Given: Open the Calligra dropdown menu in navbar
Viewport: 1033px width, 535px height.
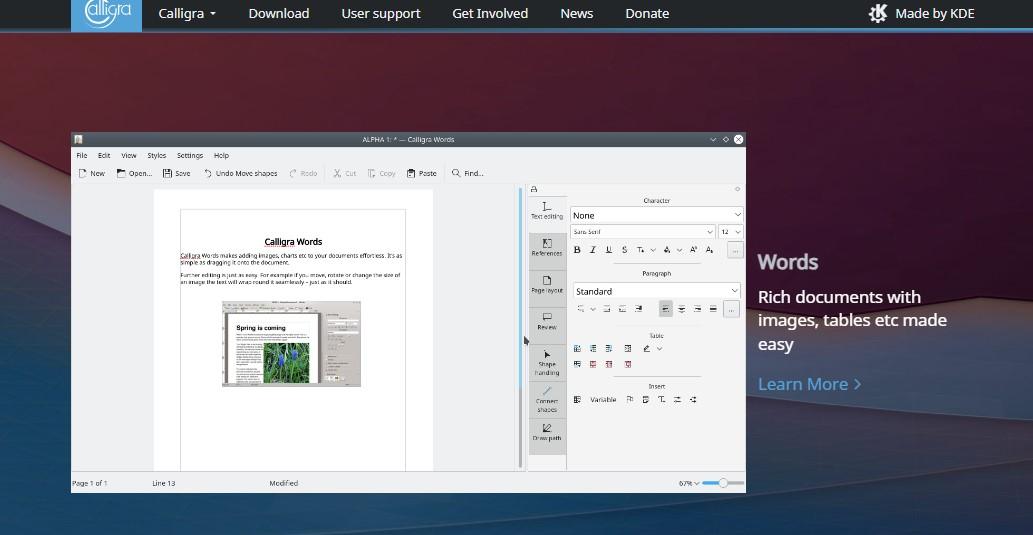Looking at the screenshot, I should pyautogui.click(x=187, y=13).
